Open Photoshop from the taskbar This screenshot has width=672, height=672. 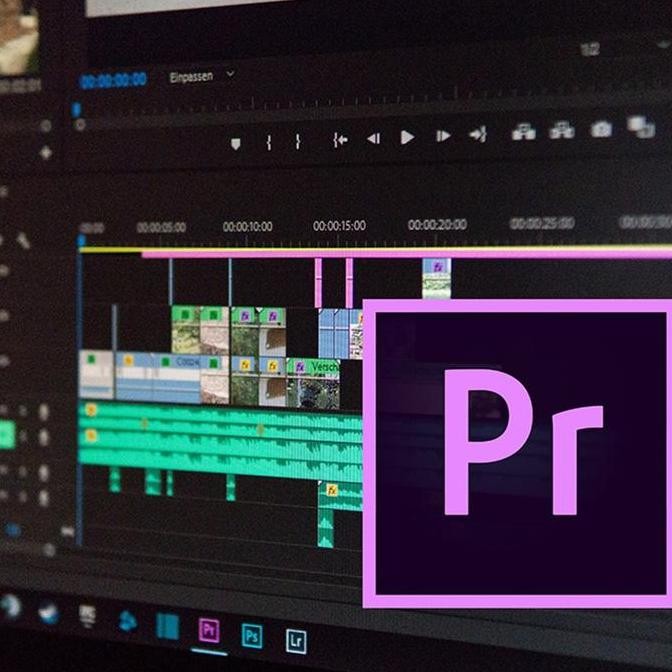(x=252, y=636)
